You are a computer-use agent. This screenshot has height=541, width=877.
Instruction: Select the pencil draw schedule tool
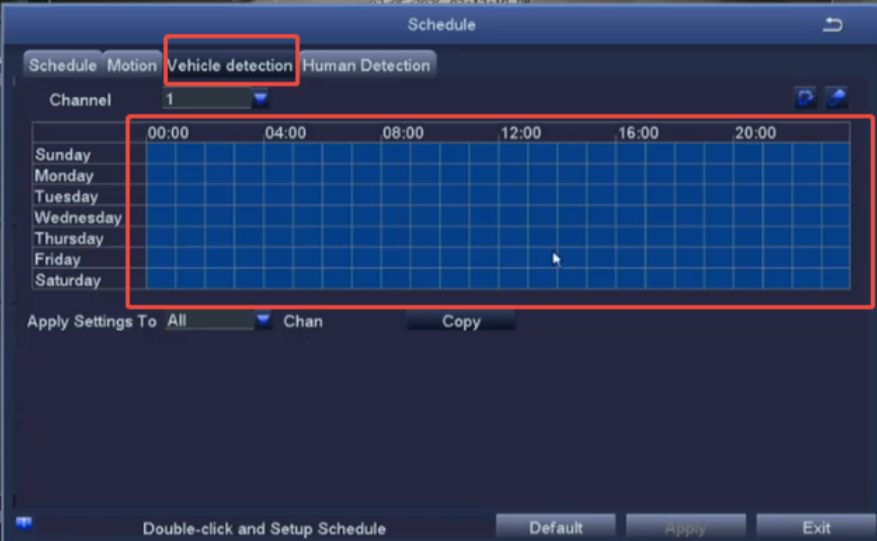click(x=805, y=98)
